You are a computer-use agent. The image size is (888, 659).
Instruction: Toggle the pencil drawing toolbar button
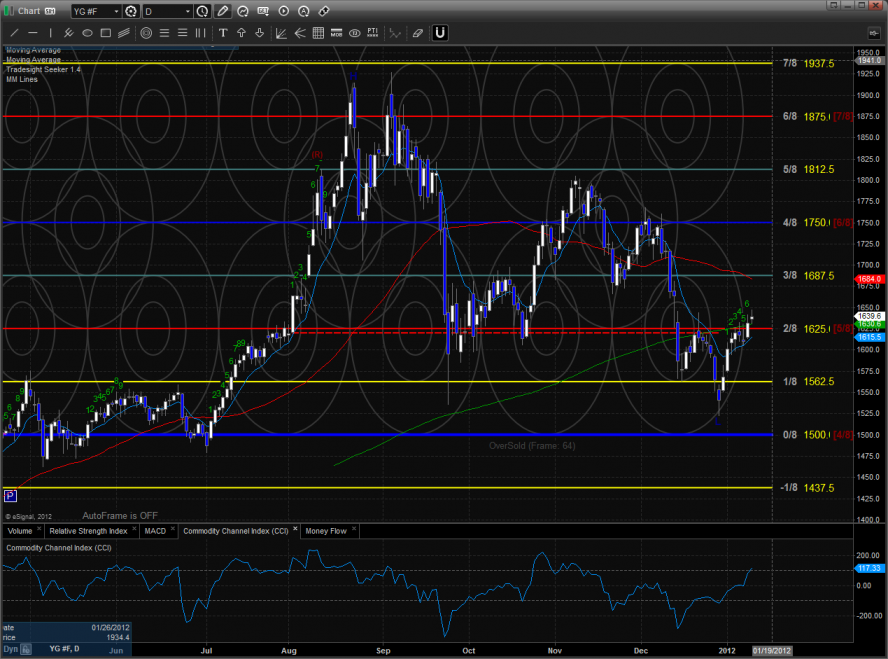[222, 11]
